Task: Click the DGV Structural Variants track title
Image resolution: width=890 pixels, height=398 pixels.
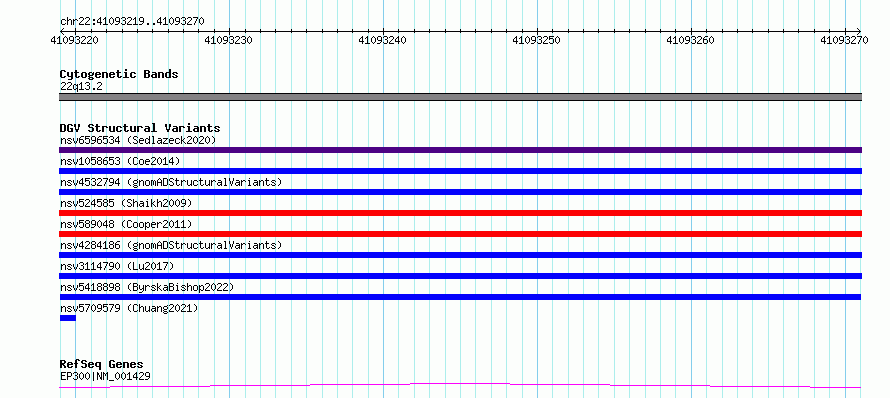Action: pyautogui.click(x=140, y=128)
